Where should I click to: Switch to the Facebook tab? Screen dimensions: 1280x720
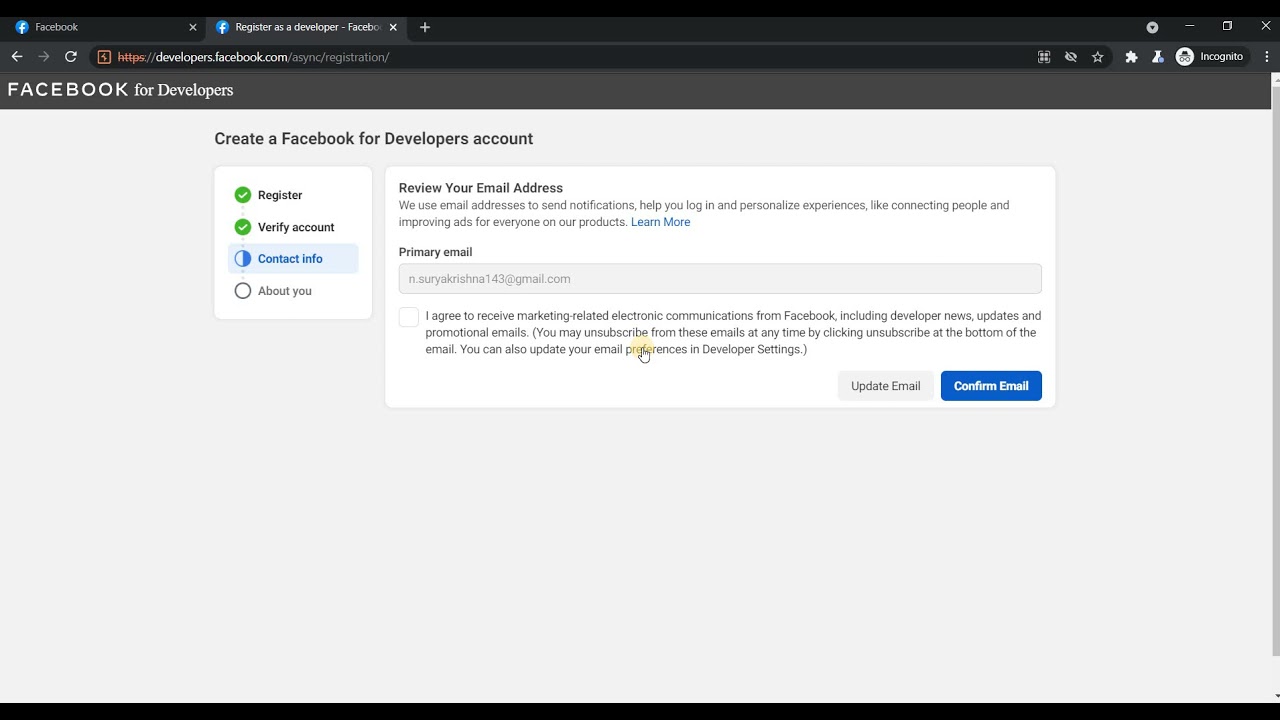(x=105, y=27)
